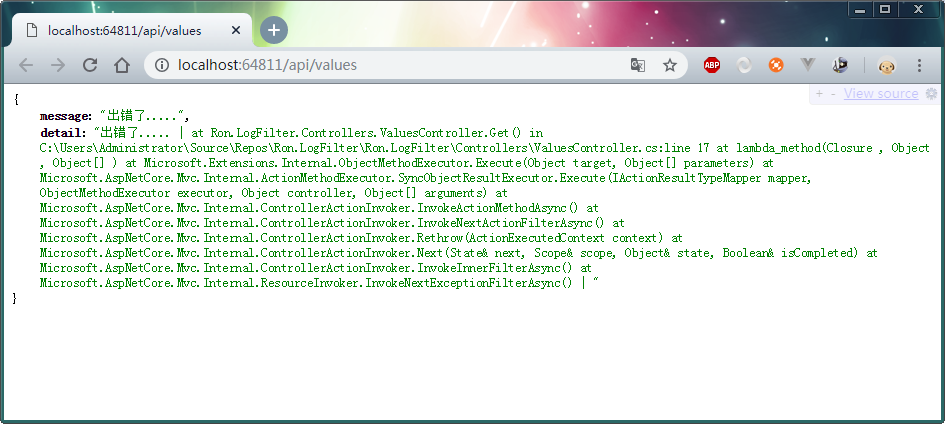Open the Adblock Plus extension

tap(712, 65)
